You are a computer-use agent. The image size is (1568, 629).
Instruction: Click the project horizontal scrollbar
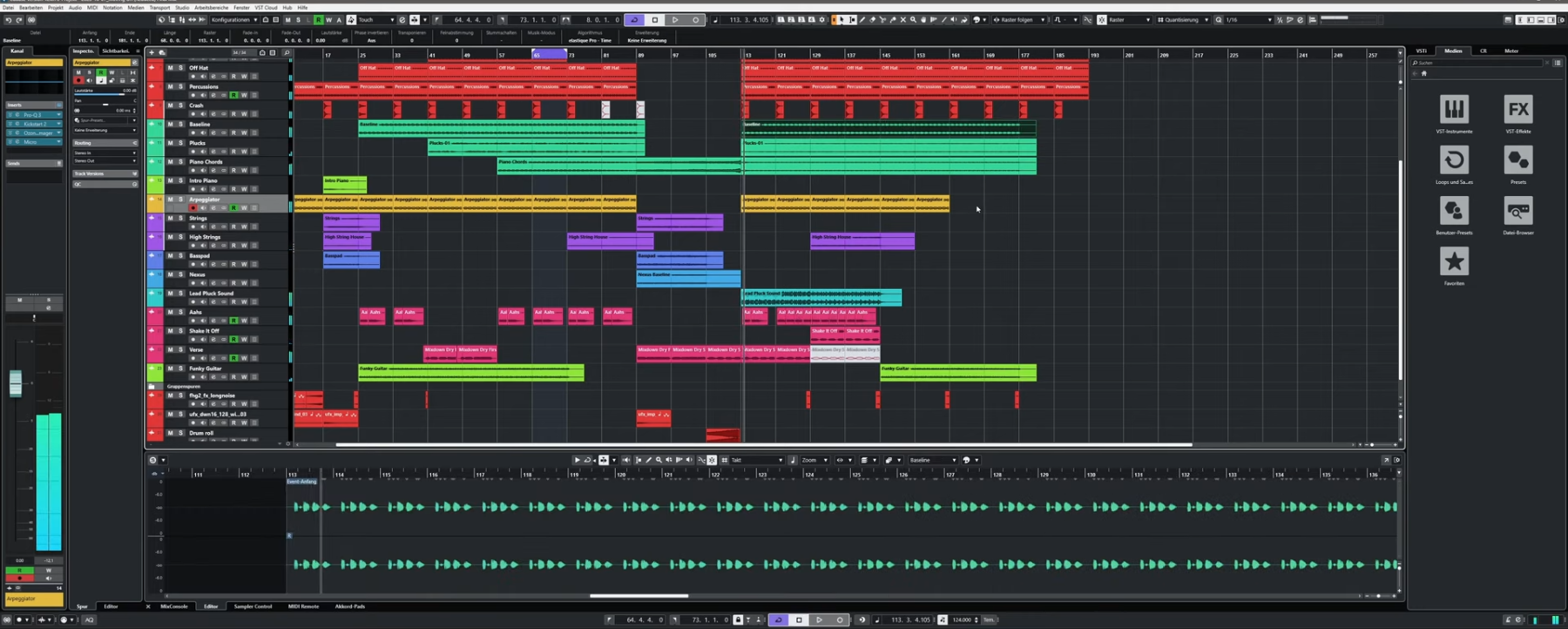[763, 444]
